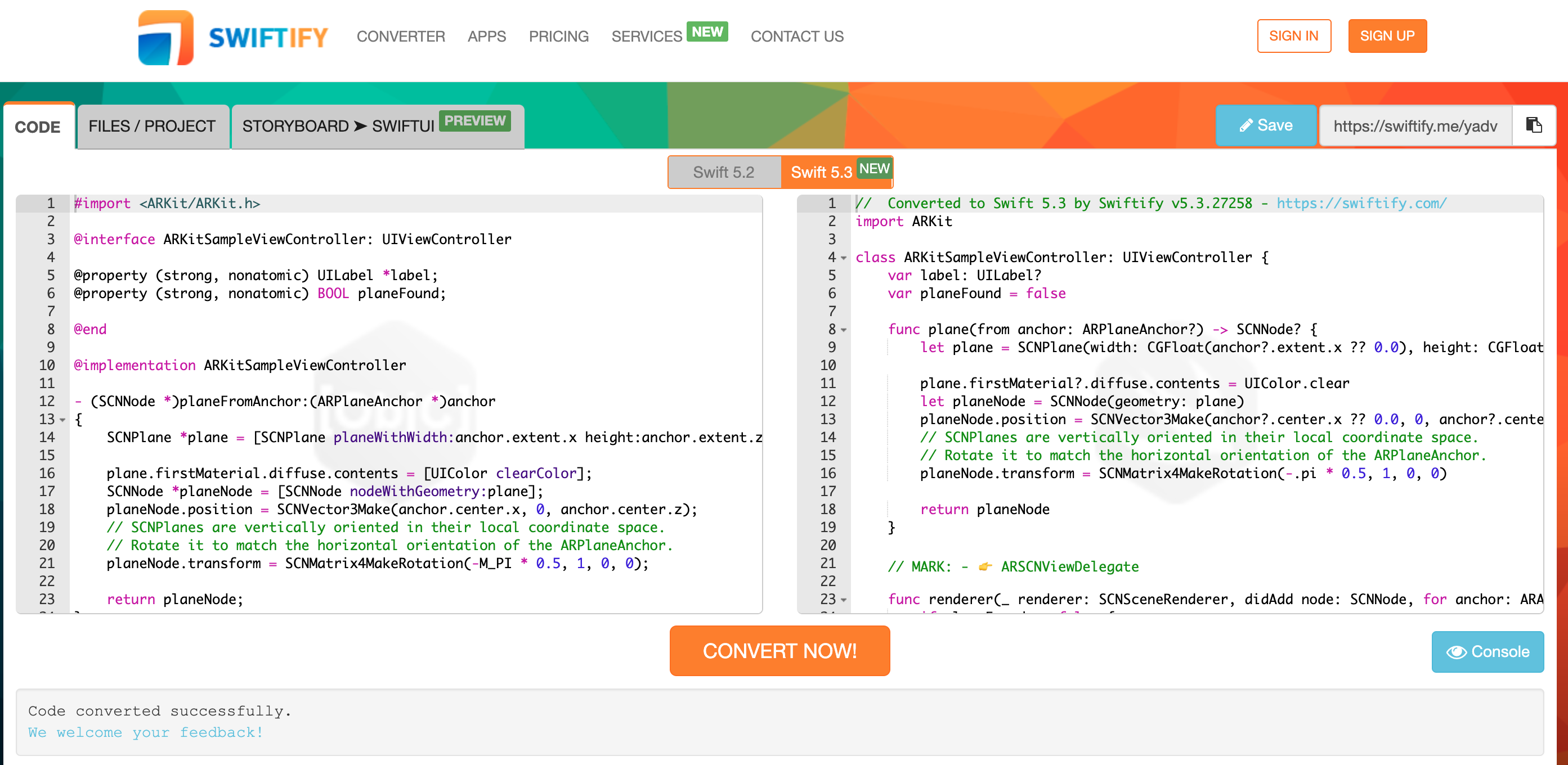Go to the APPS page
The height and width of the screenshot is (765, 1568).
(486, 37)
